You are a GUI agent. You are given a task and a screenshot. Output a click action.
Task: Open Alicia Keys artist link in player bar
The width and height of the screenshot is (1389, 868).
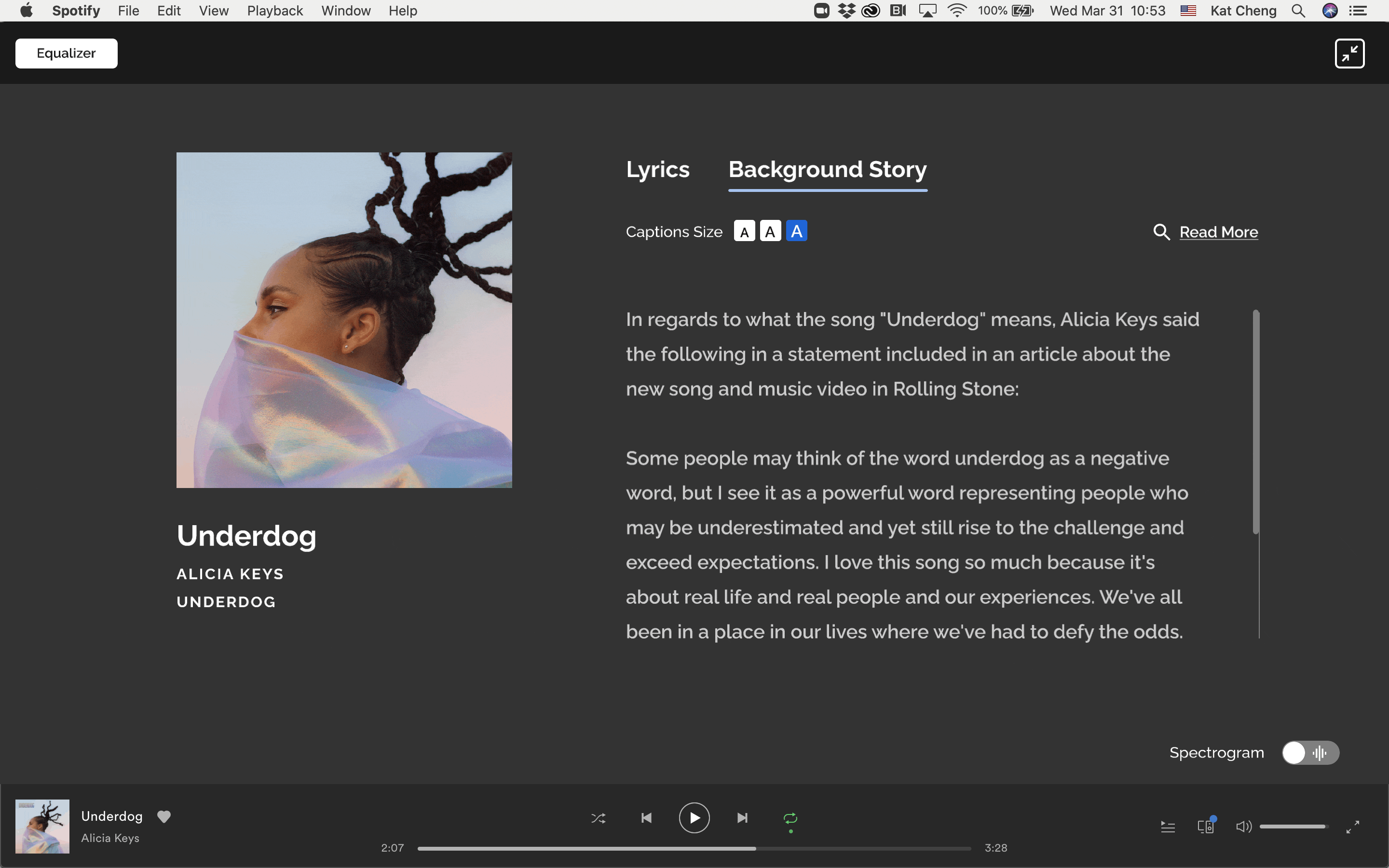coord(110,838)
